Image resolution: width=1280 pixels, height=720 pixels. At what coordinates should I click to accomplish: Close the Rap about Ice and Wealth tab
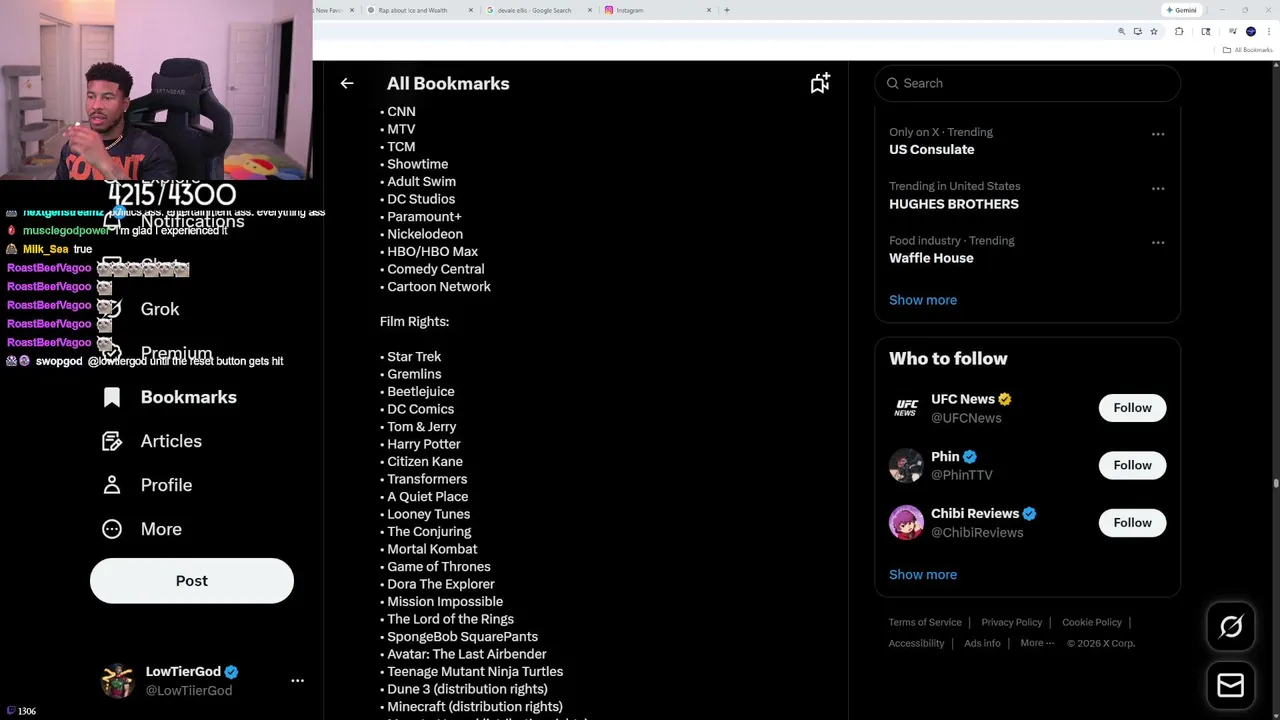tap(471, 10)
